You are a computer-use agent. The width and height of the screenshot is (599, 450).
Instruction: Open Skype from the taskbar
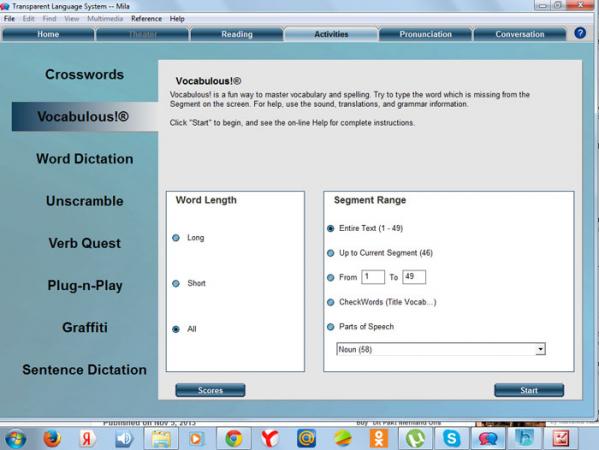(x=452, y=438)
